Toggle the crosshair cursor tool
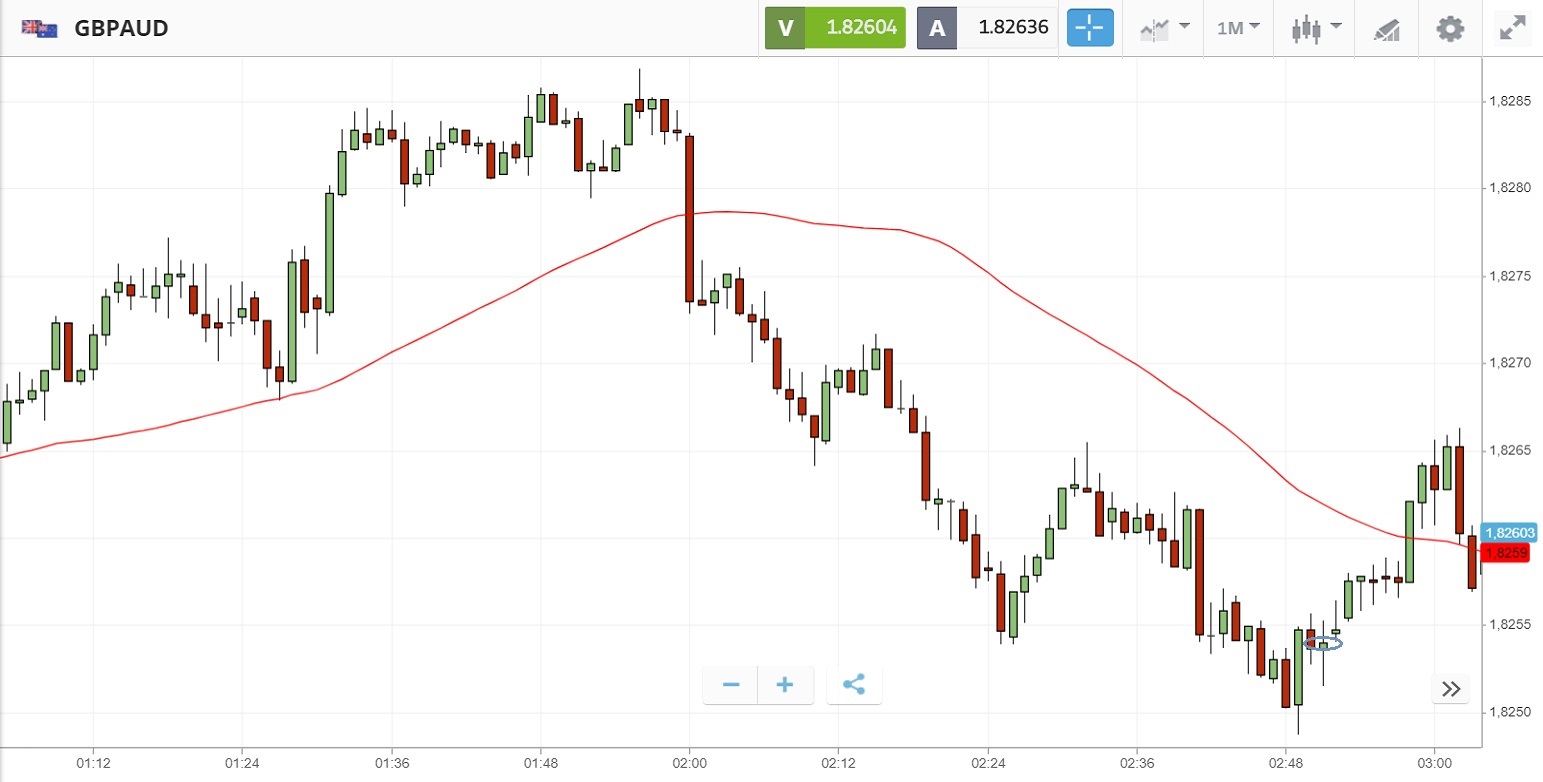 [x=1089, y=28]
